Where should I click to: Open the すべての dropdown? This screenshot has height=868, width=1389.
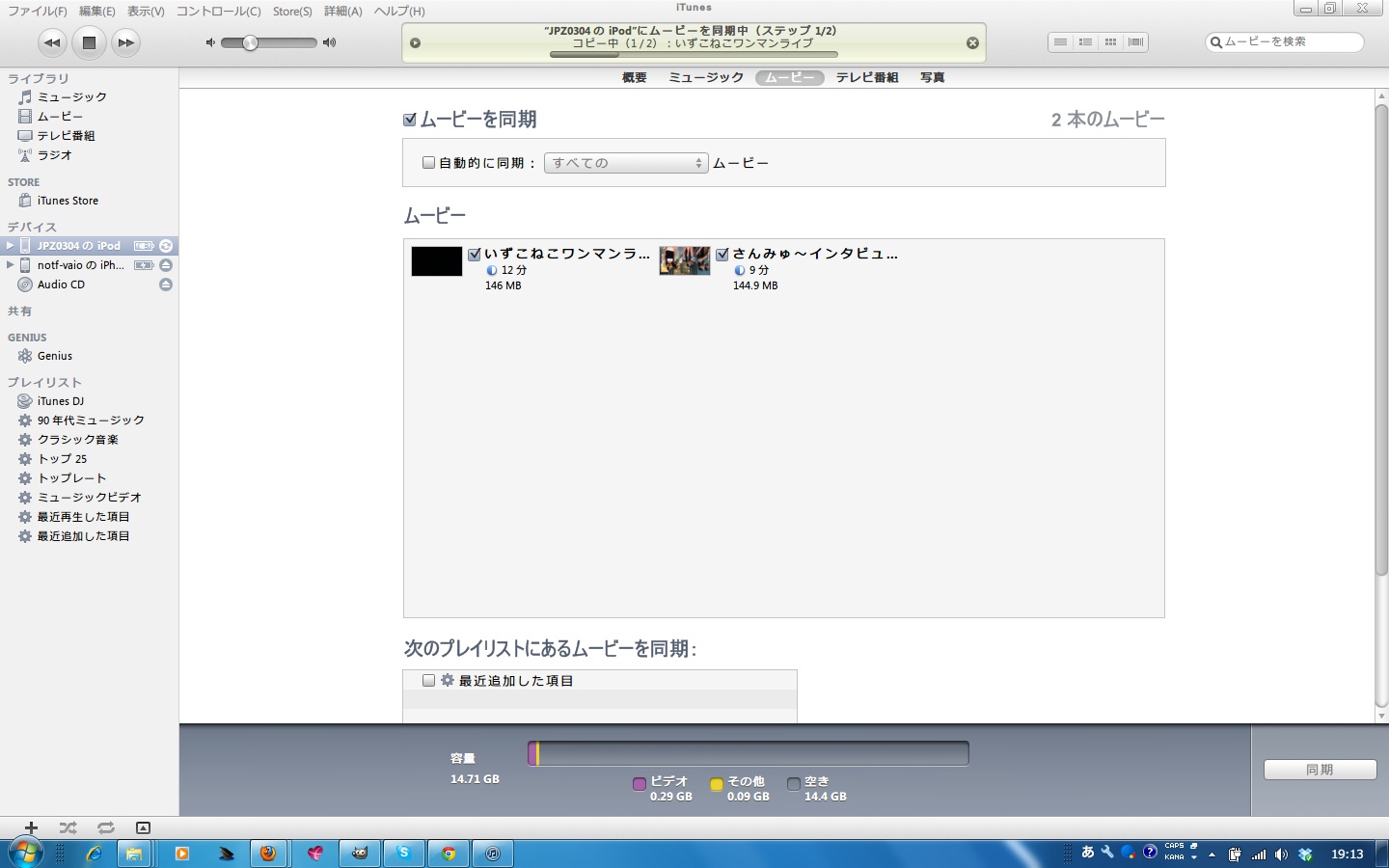626,163
